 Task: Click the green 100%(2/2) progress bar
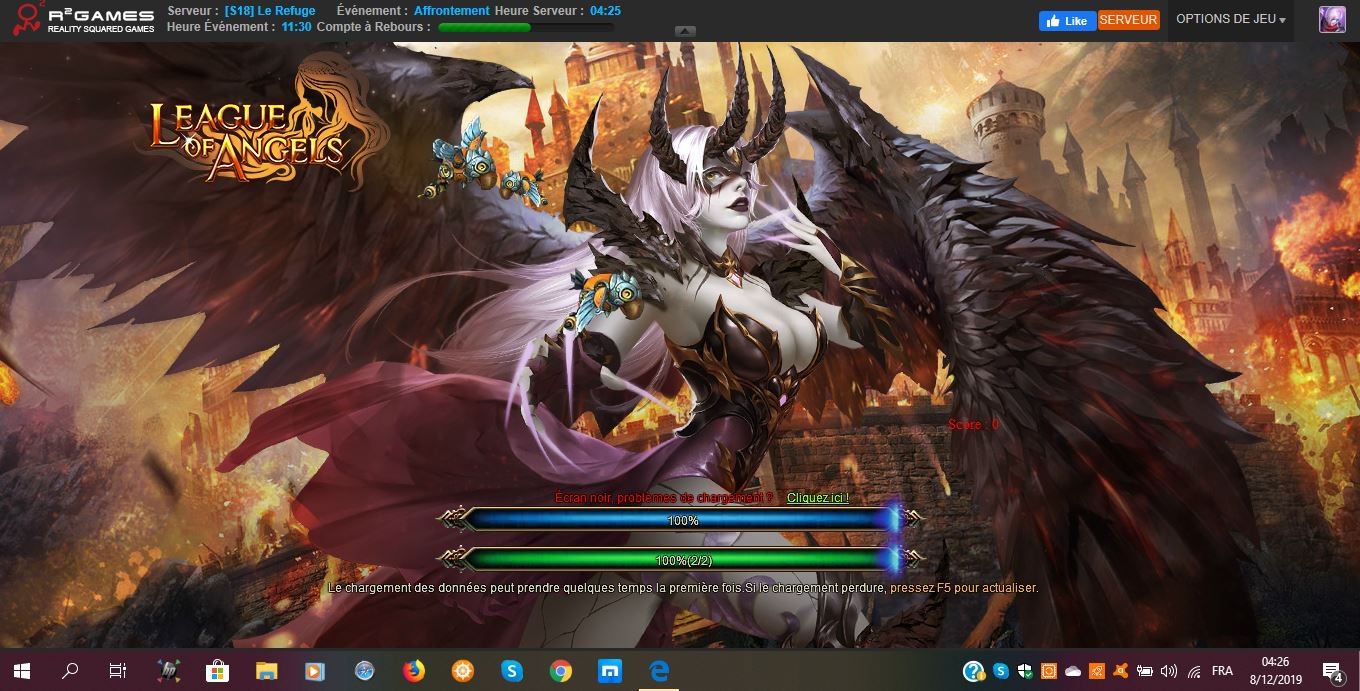(x=683, y=560)
